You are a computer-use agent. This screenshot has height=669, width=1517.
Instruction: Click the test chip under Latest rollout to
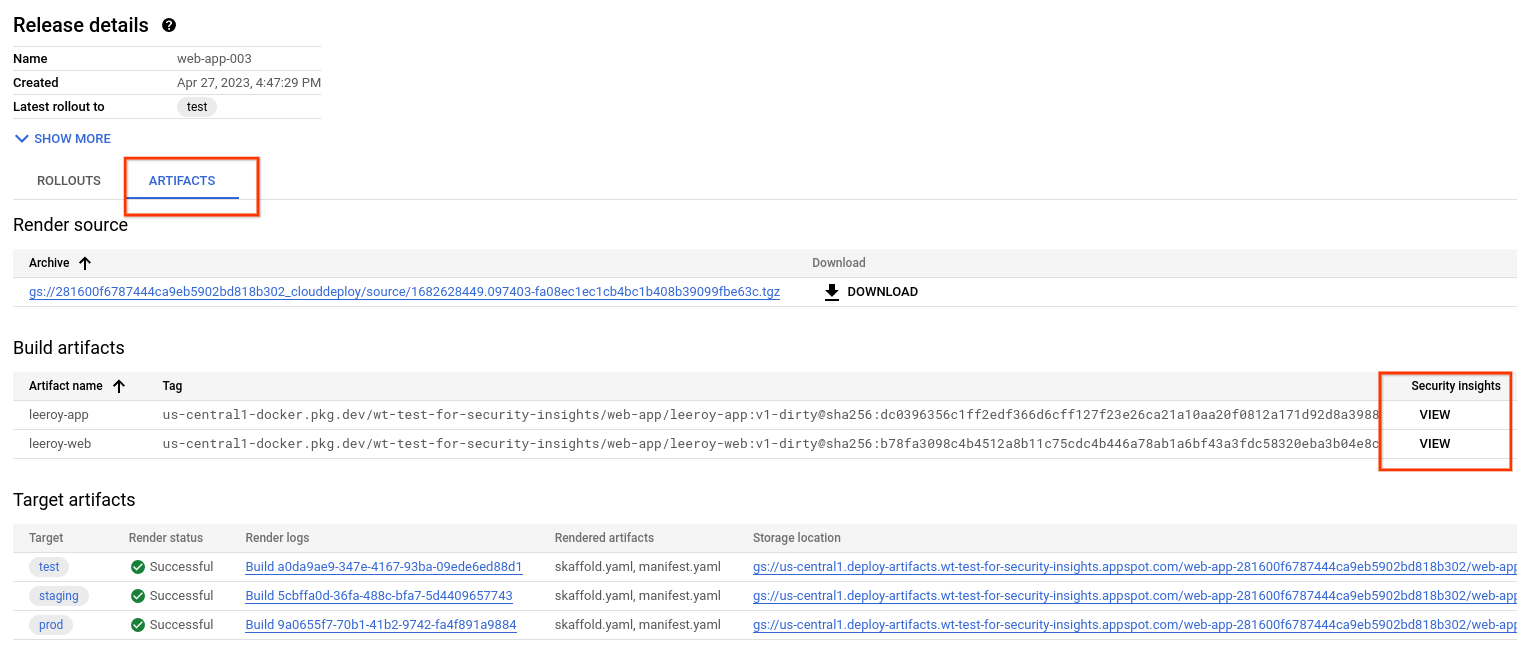click(x=196, y=106)
